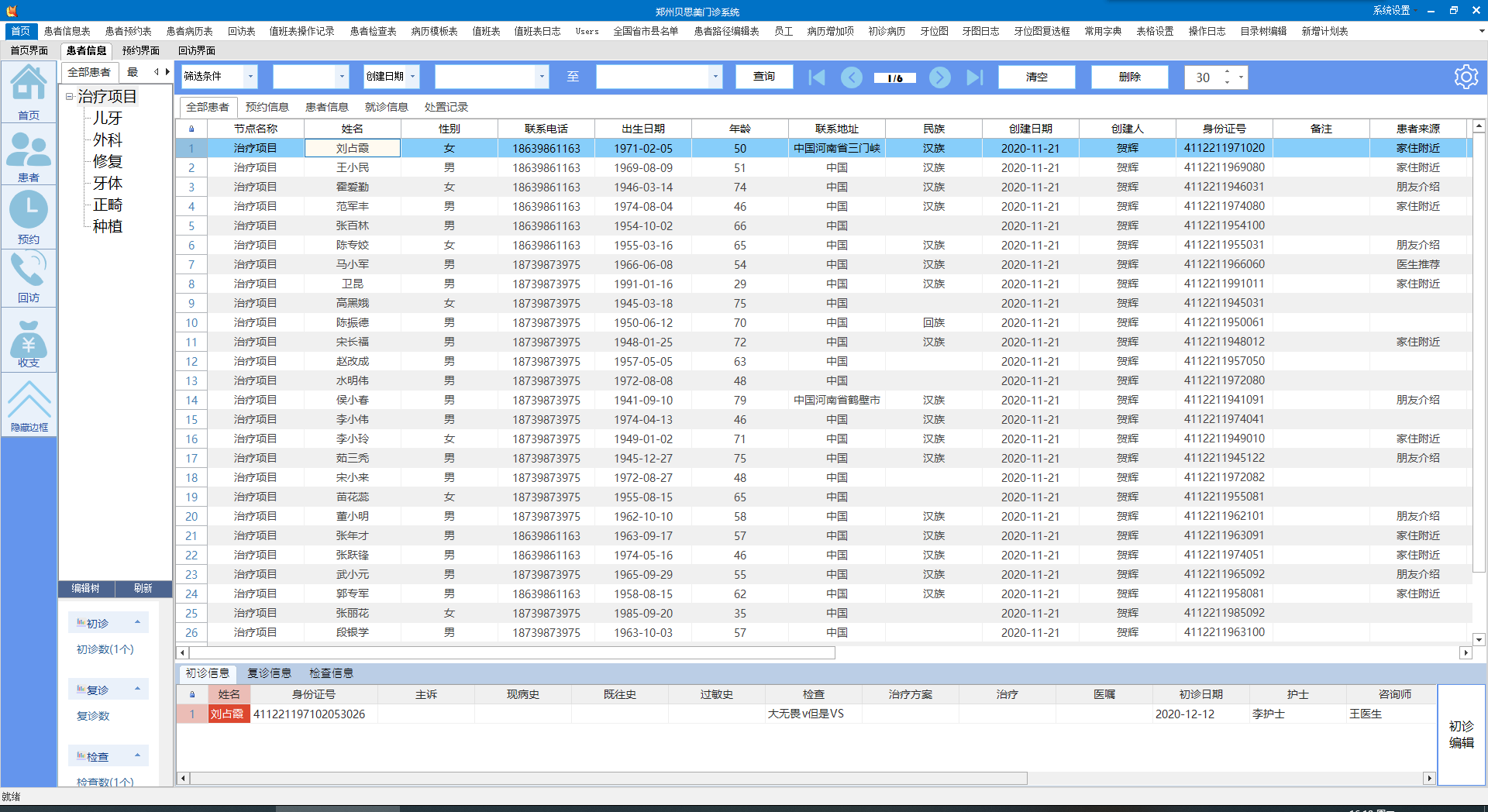Click lock icon in 初诊 table header

click(191, 694)
